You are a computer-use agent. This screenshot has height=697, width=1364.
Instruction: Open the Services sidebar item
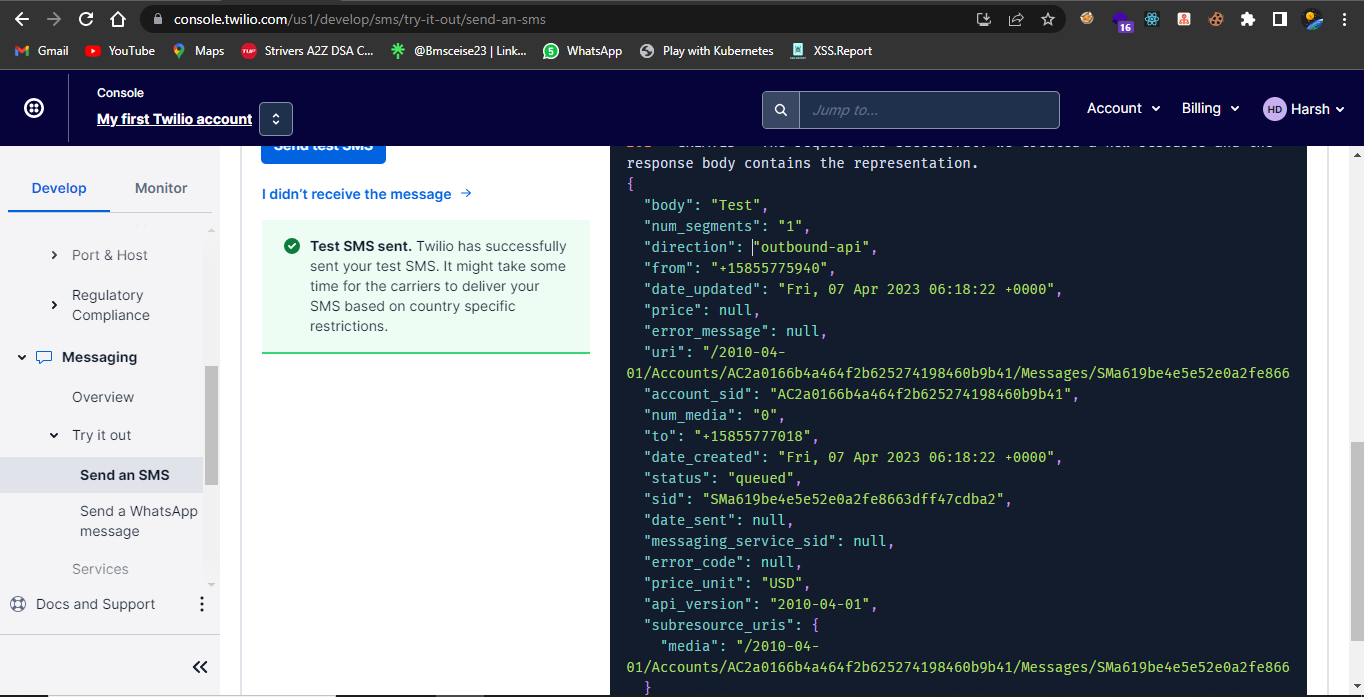[100, 569]
